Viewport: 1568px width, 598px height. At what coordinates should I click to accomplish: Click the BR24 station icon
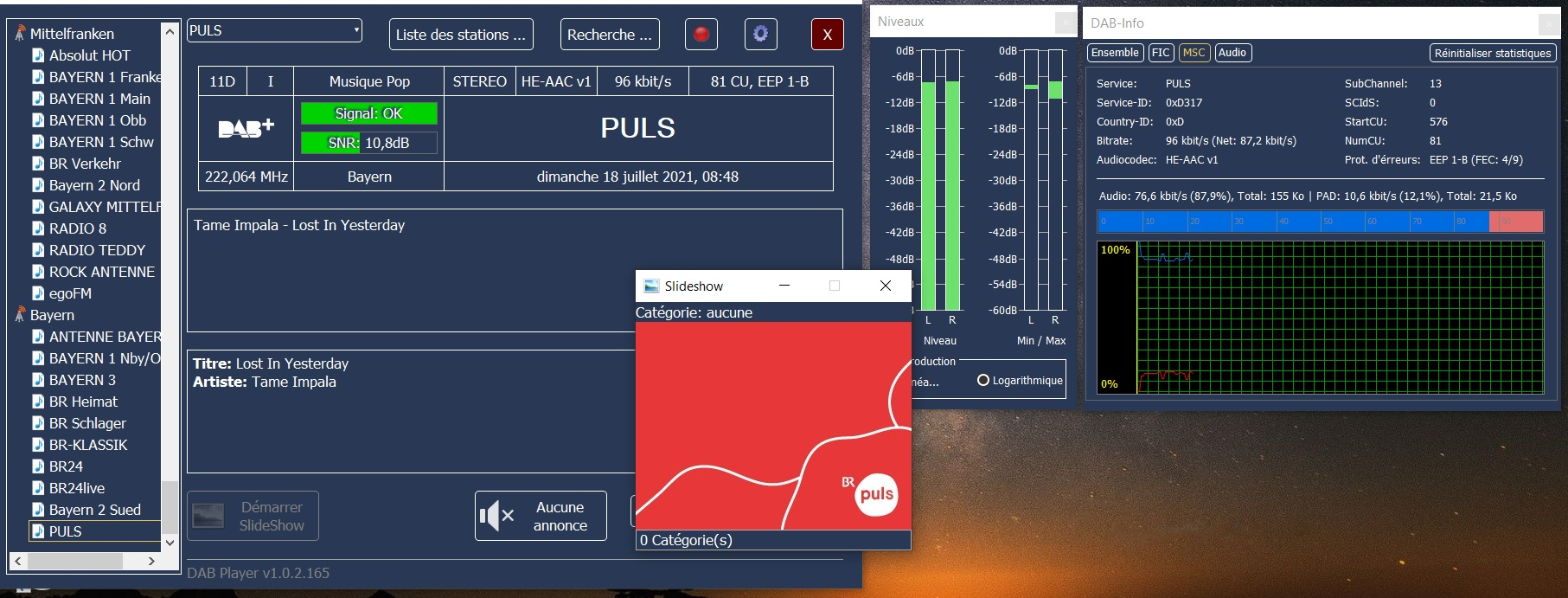point(38,466)
